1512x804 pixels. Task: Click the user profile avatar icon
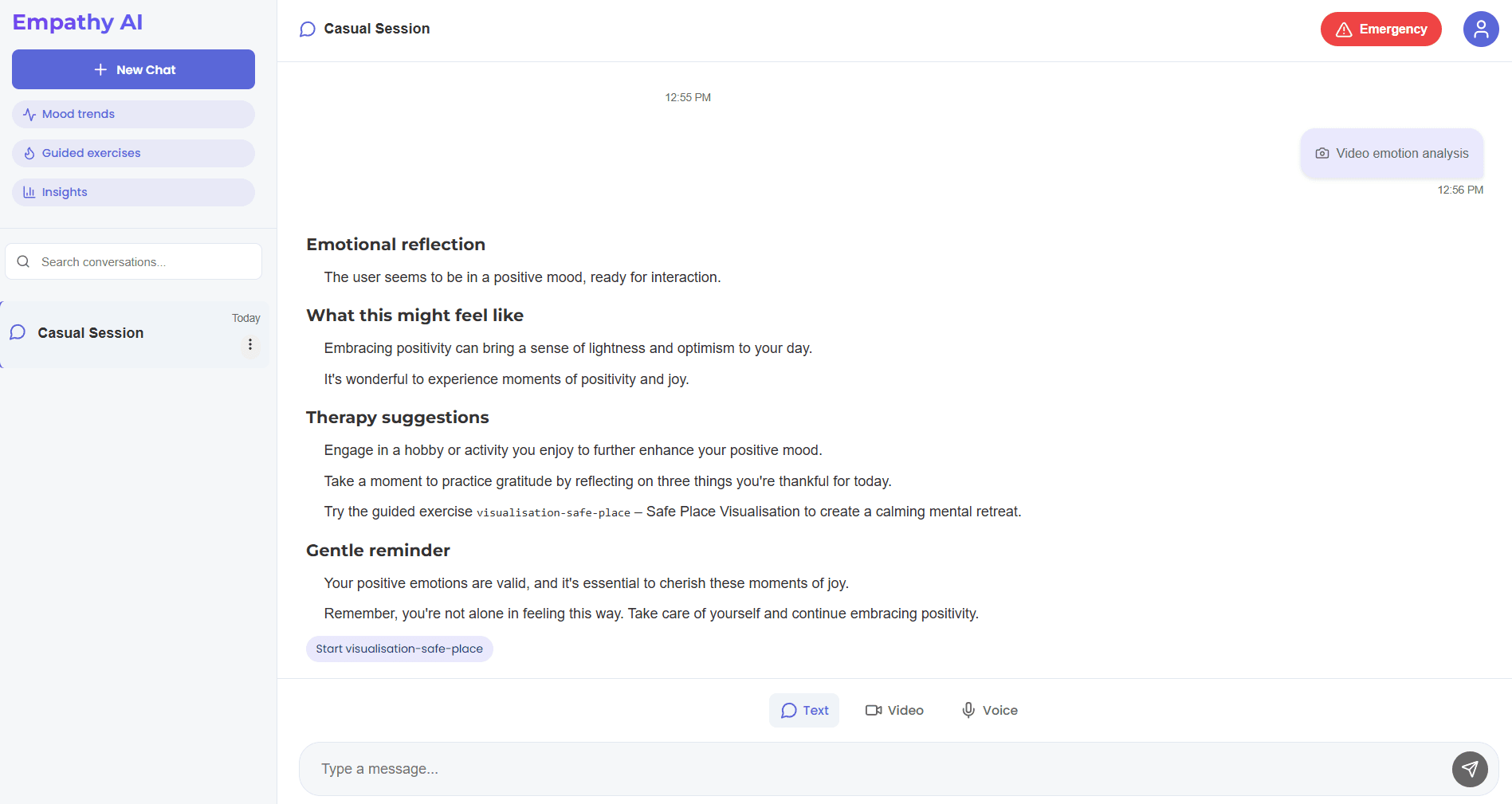[1480, 29]
